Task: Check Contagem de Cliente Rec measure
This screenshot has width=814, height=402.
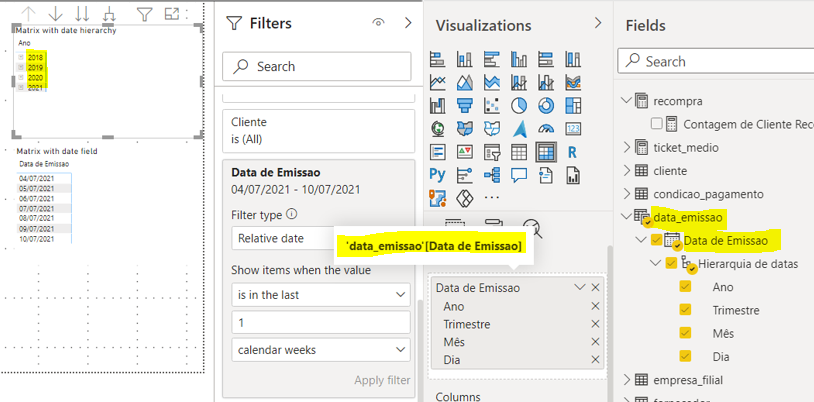Action: (x=656, y=124)
